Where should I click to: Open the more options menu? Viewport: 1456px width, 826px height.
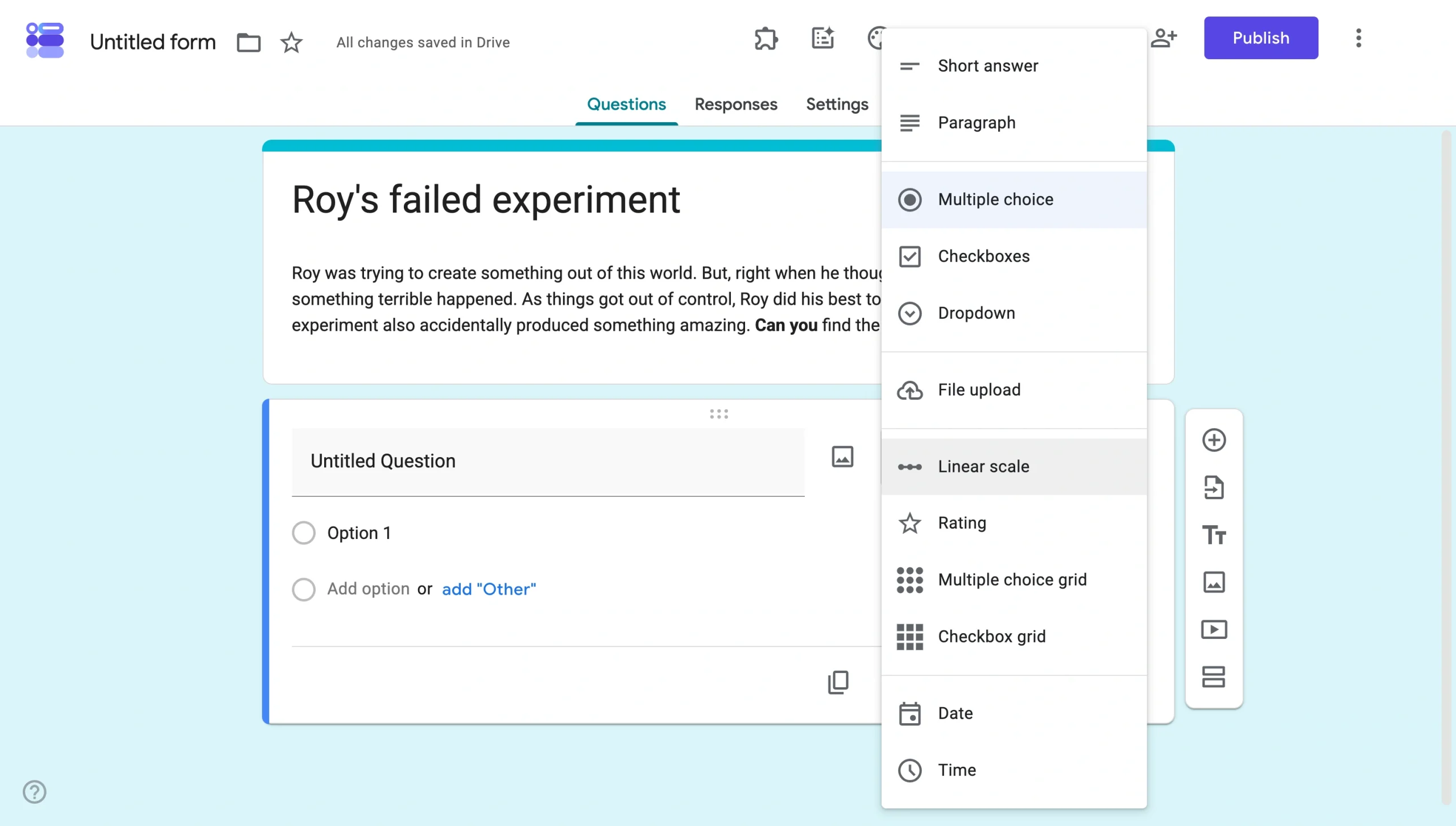pos(1358,38)
